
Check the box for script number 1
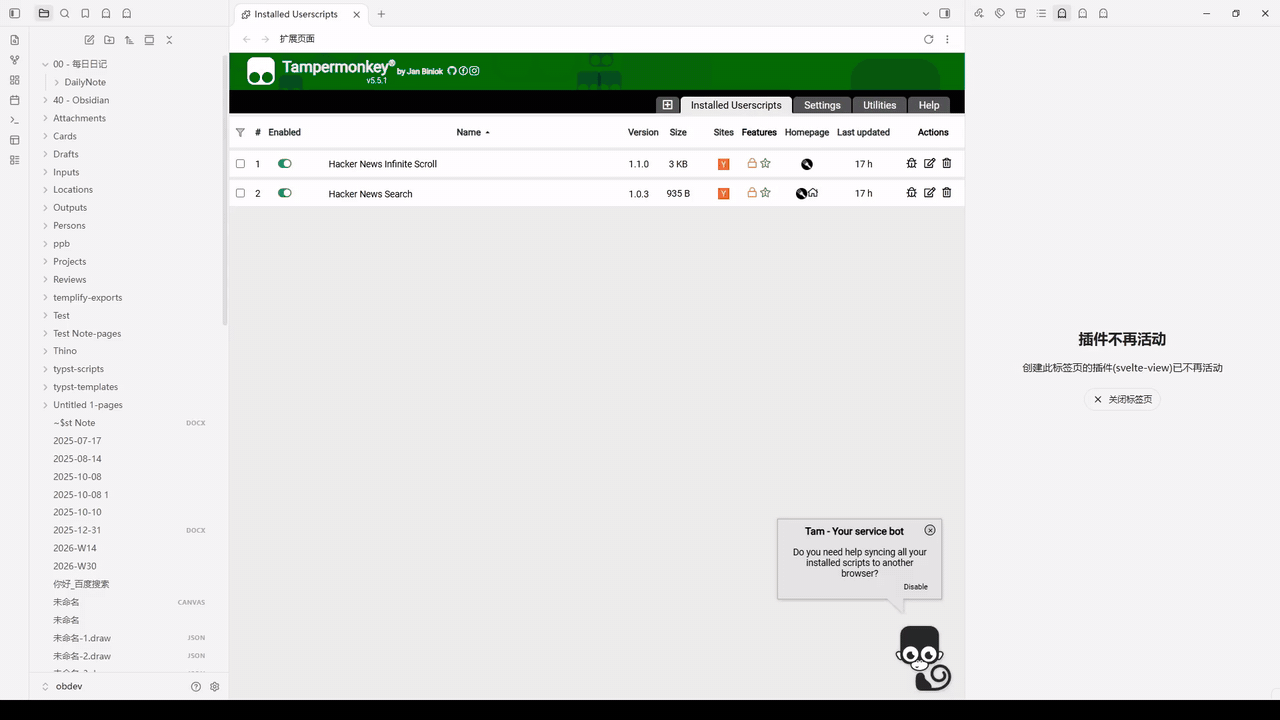[x=240, y=164]
